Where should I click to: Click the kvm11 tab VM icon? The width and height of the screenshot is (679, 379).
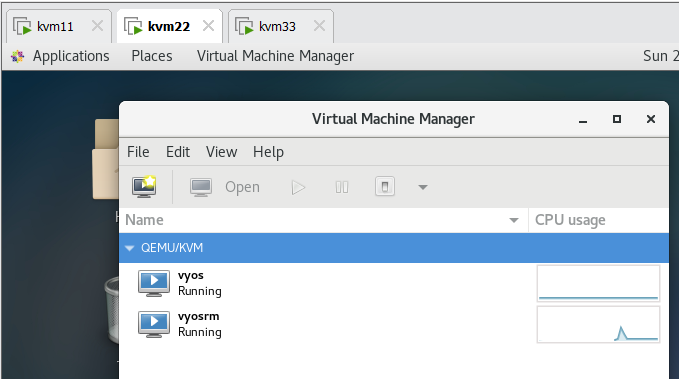point(23,26)
